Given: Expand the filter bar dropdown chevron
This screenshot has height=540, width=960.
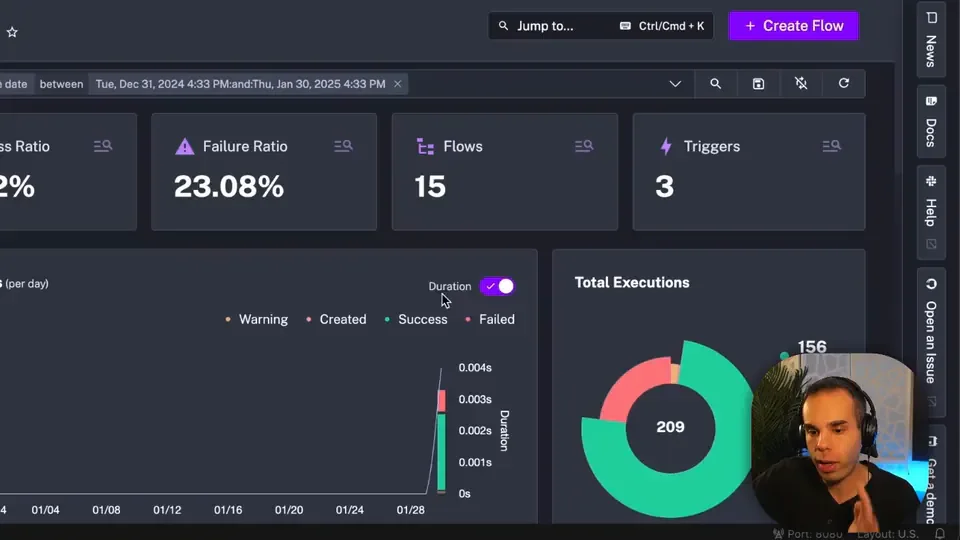Looking at the screenshot, I should point(675,84).
